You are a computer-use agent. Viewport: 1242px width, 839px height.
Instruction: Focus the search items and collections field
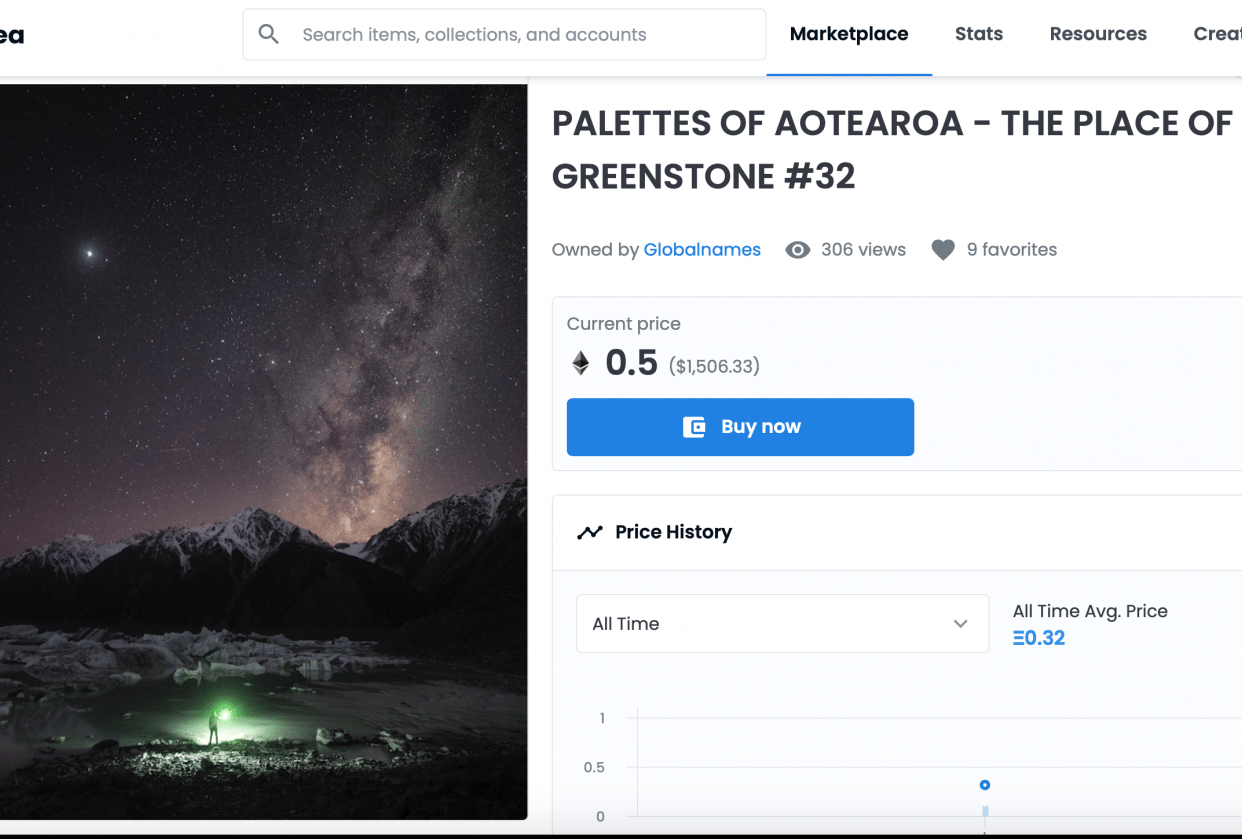click(x=520, y=35)
